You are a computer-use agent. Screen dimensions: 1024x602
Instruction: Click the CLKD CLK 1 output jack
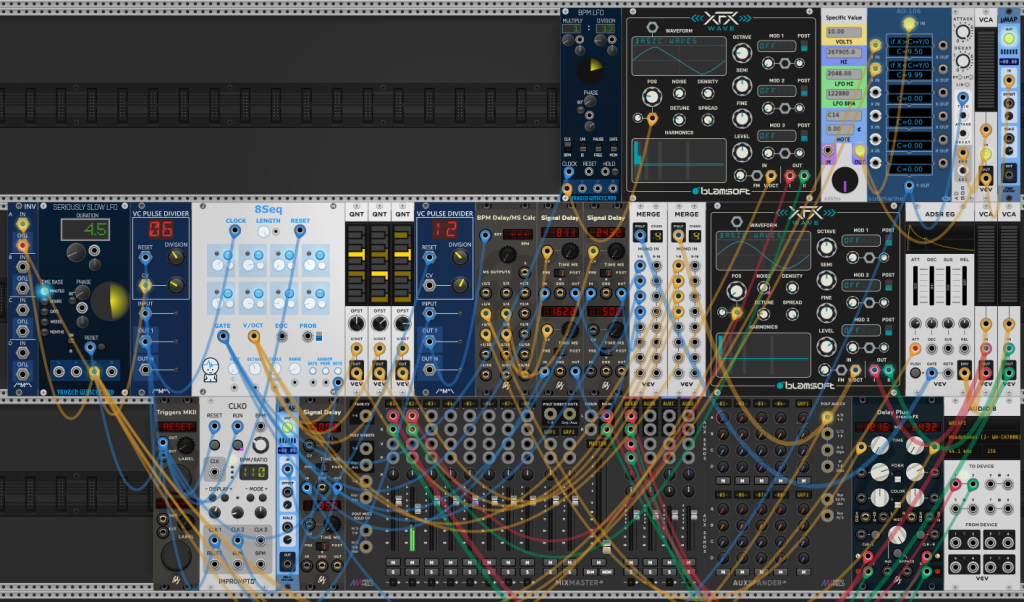pyautogui.click(x=215, y=540)
